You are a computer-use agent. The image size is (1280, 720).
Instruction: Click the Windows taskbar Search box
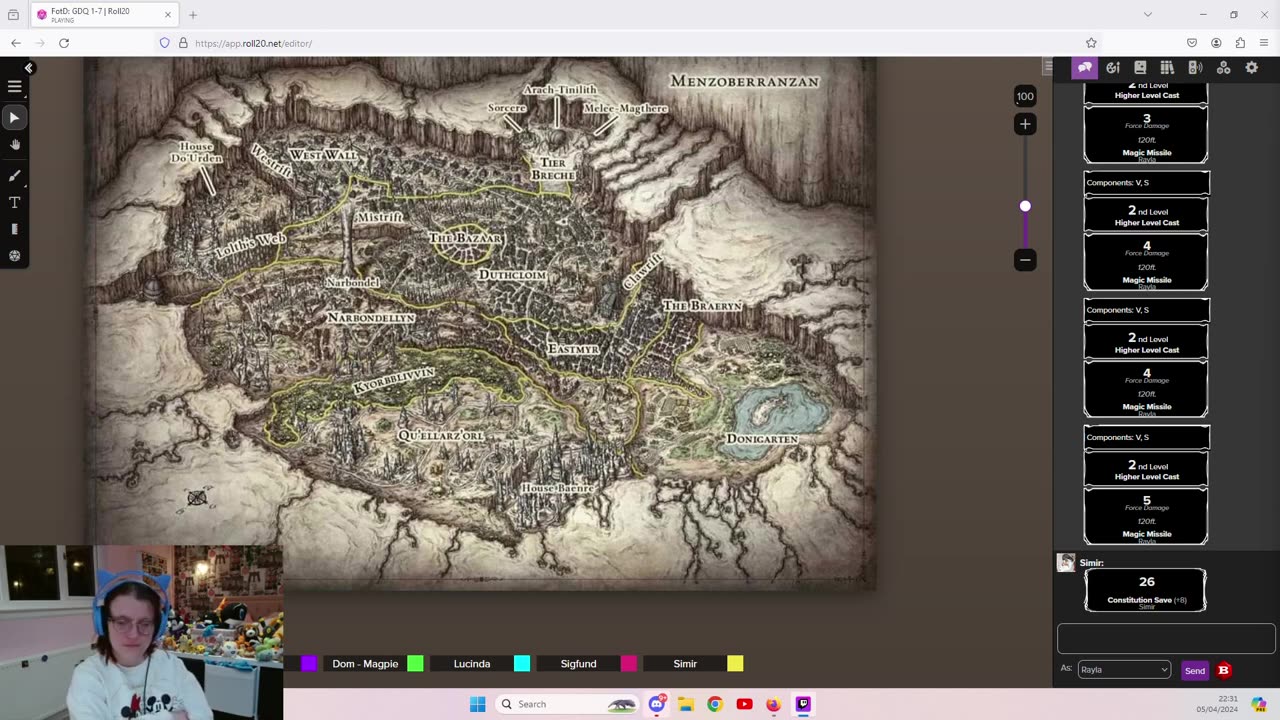(568, 704)
